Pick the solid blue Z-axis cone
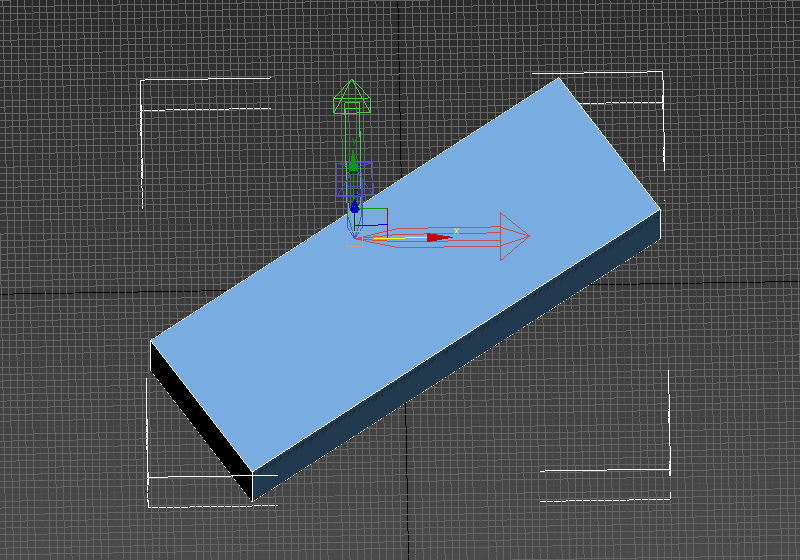800x560 pixels. [354, 207]
